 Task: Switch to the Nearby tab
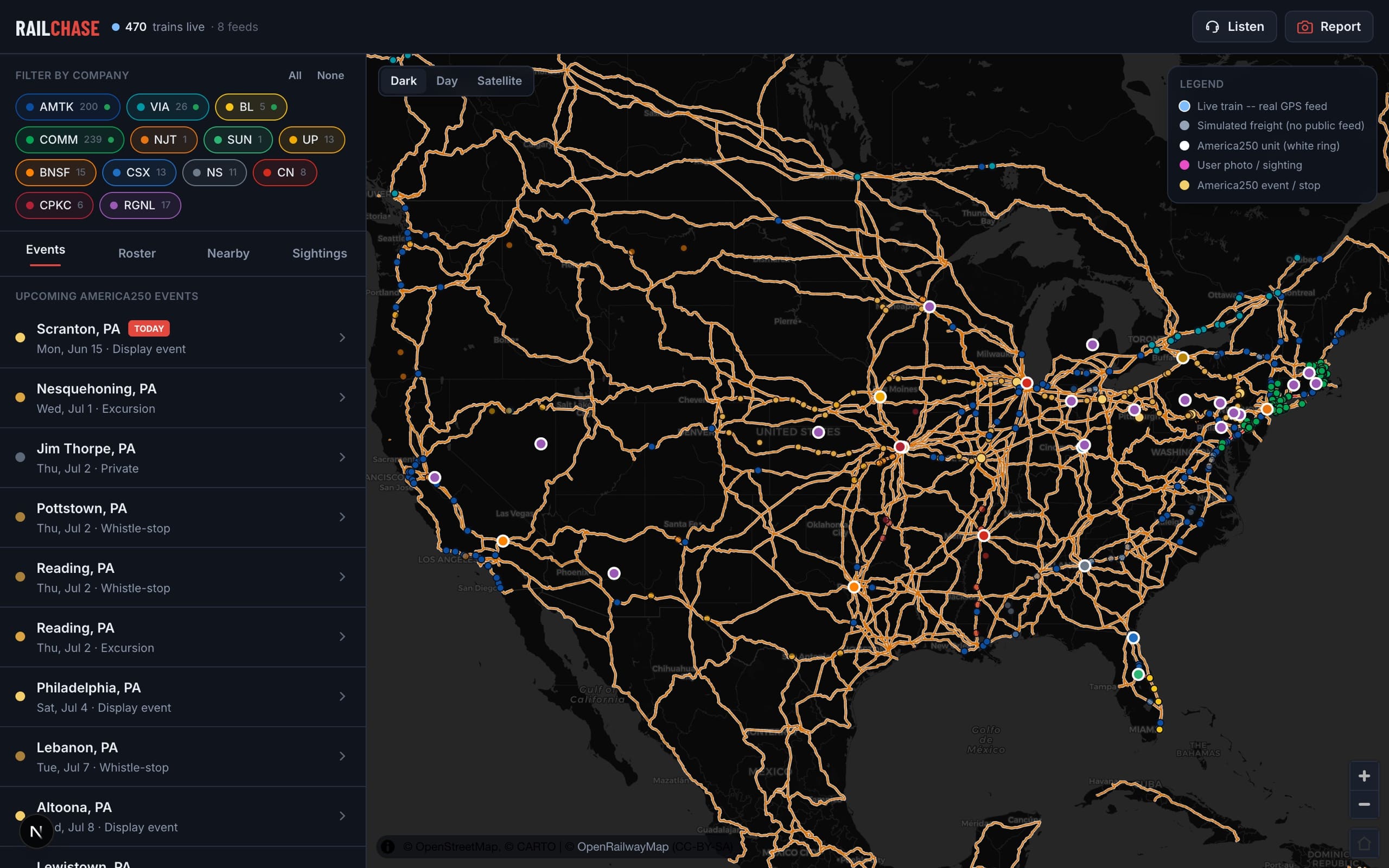[x=228, y=253]
